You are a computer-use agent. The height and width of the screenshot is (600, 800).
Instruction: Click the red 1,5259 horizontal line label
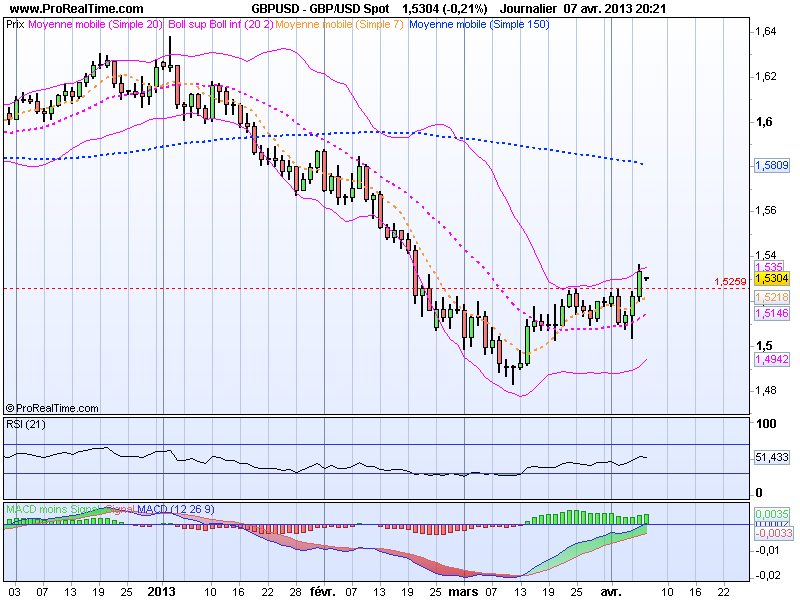[x=730, y=281]
